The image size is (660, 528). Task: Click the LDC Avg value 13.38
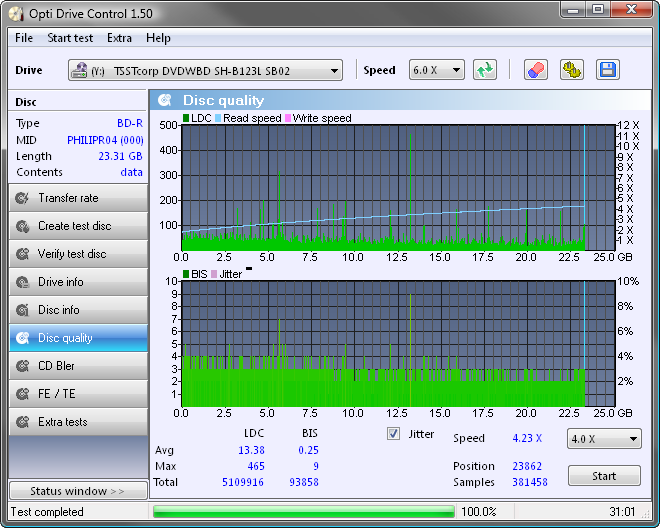(x=251, y=450)
